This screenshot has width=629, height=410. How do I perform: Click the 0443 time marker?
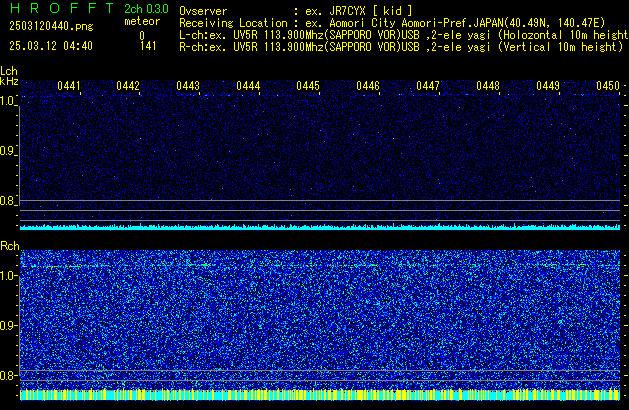tap(188, 86)
